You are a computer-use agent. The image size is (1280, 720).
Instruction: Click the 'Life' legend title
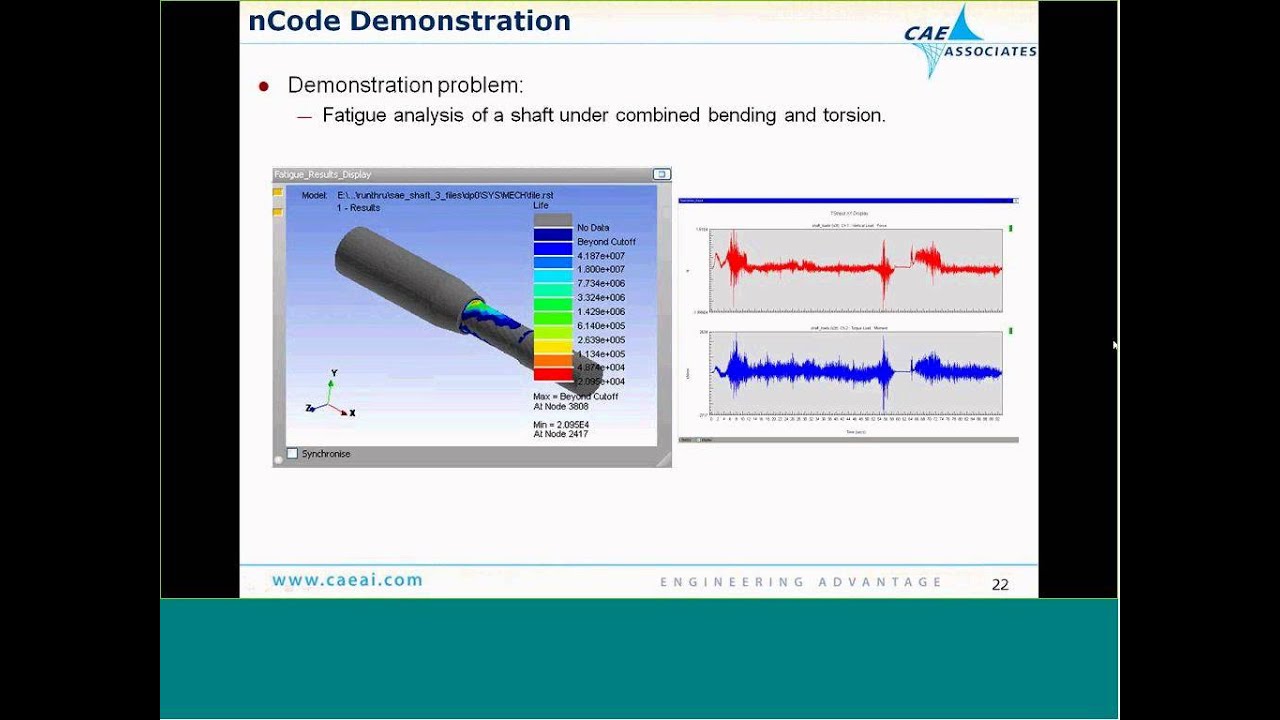pos(541,205)
